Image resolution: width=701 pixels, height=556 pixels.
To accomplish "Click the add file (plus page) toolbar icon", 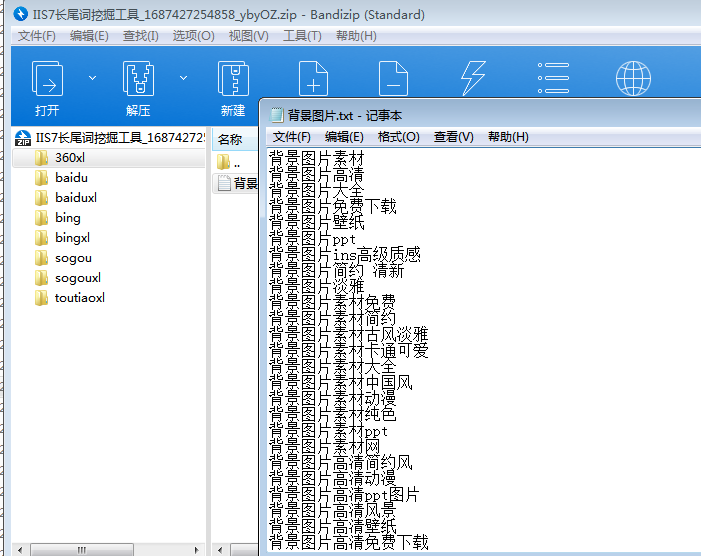I will click(x=313, y=79).
